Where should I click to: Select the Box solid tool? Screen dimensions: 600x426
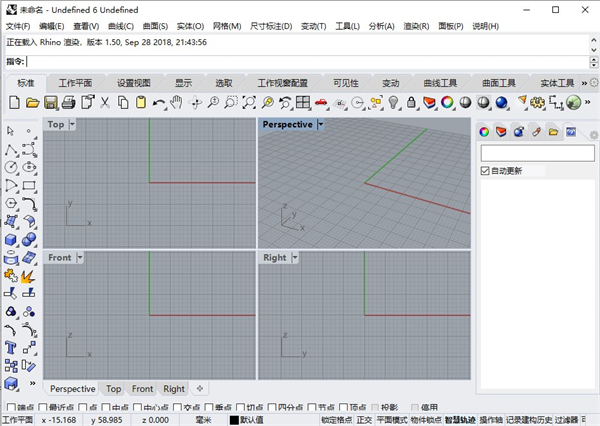pyautogui.click(x=11, y=240)
